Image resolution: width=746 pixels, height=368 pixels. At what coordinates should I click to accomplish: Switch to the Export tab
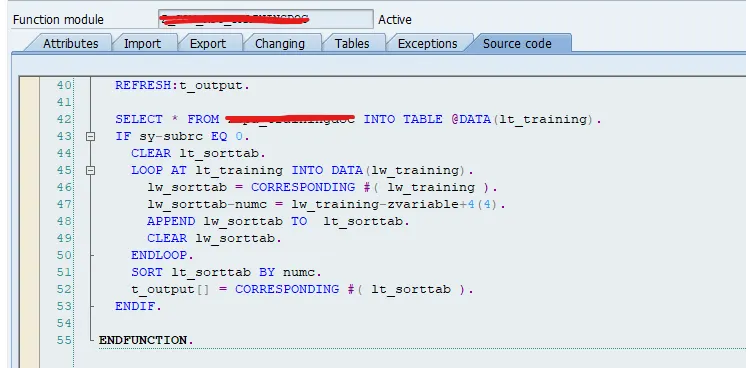coord(208,43)
